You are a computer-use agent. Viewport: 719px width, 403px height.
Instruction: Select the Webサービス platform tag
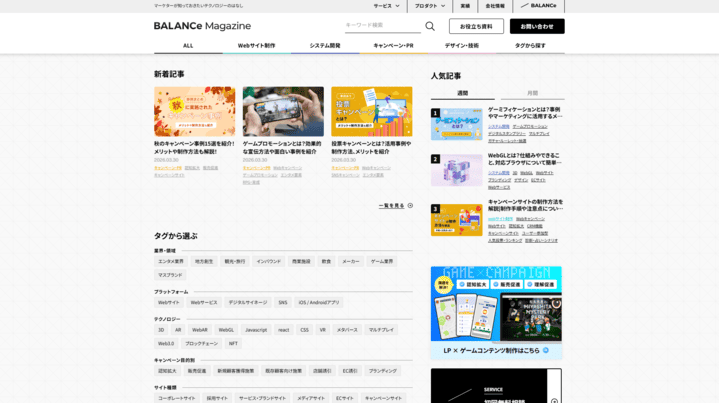coord(204,303)
